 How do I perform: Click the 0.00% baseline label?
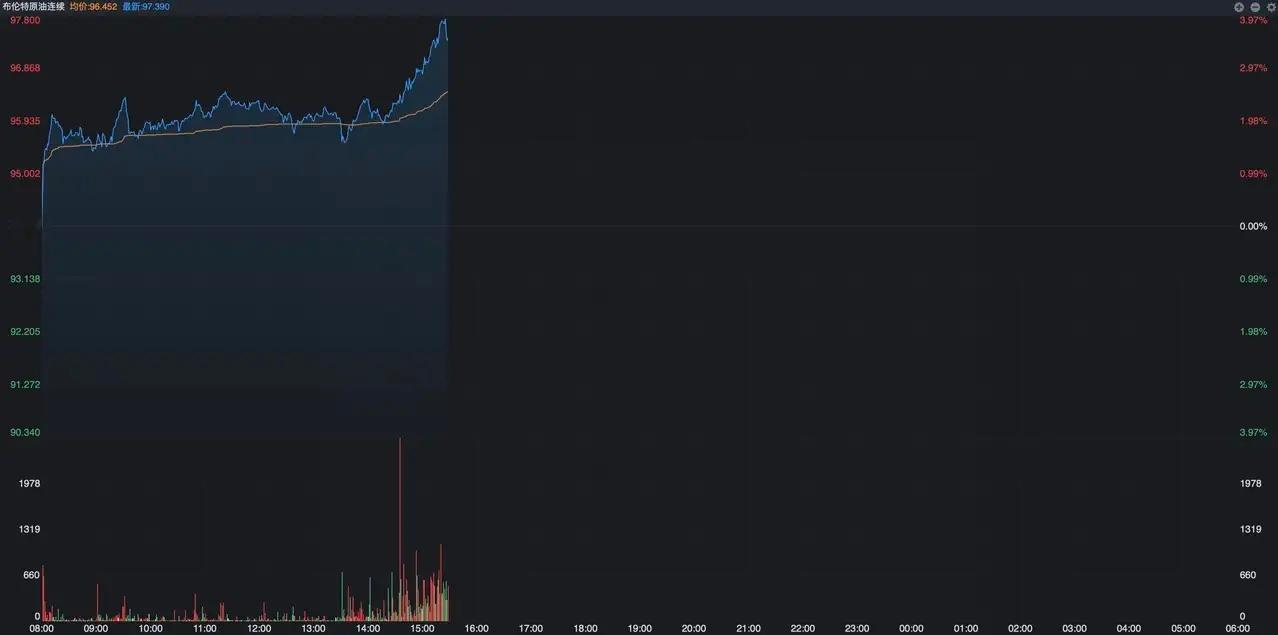[1253, 227]
